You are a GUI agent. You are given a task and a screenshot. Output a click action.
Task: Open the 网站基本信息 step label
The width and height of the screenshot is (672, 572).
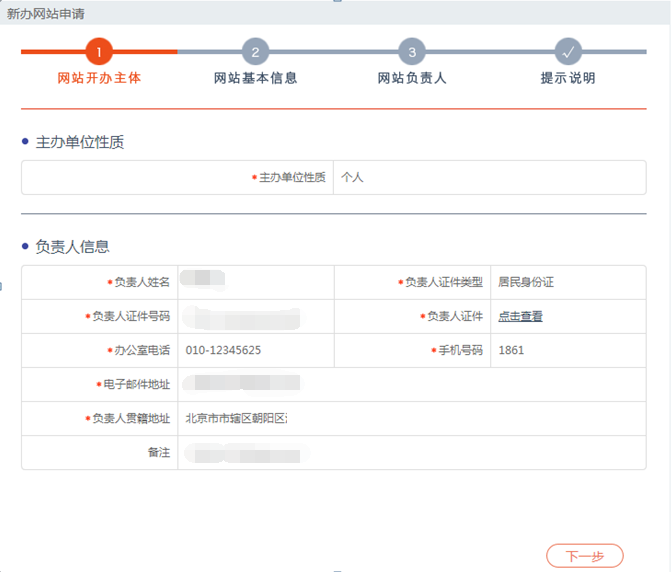click(256, 78)
